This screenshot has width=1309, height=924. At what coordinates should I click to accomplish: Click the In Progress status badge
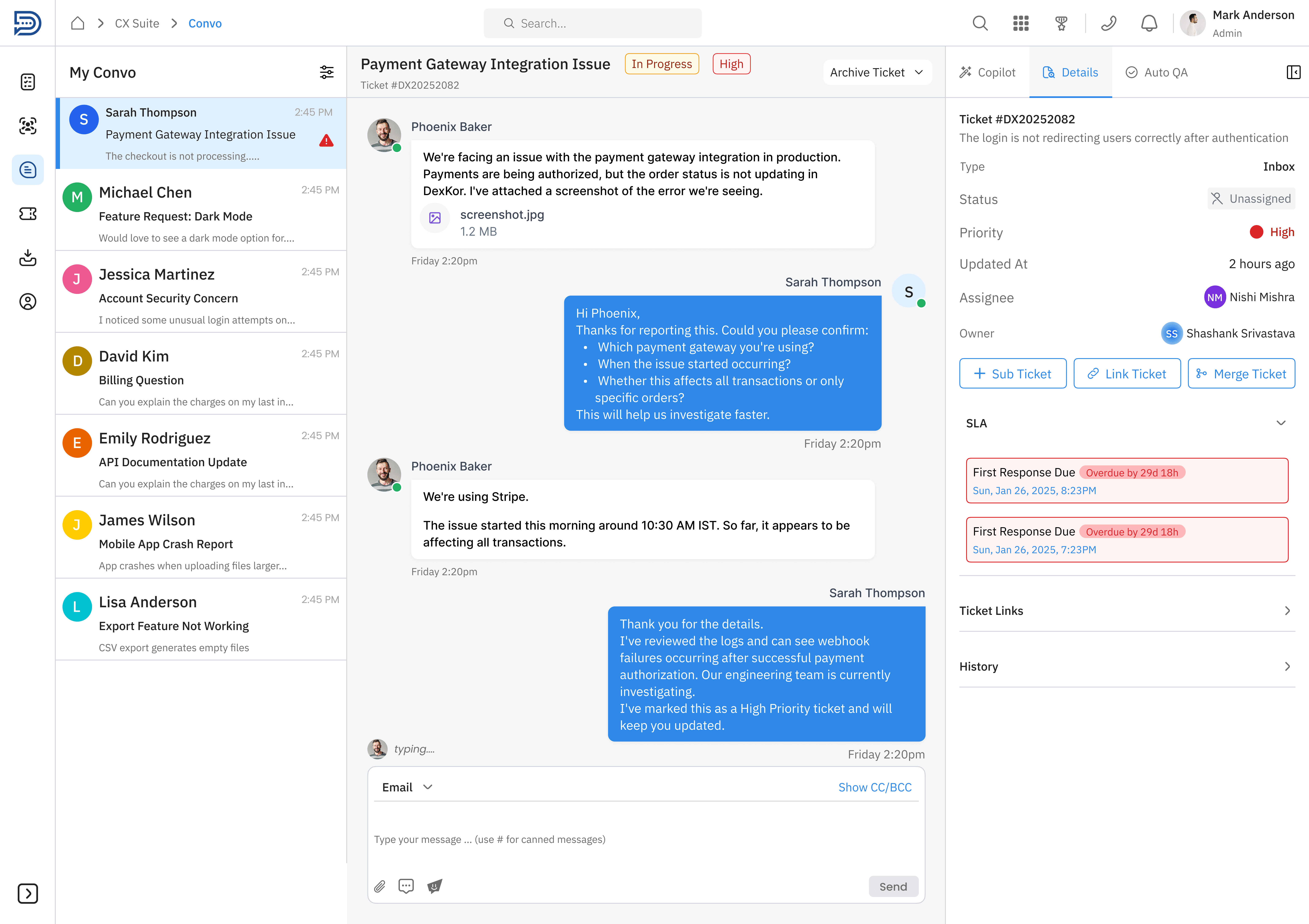click(x=662, y=64)
